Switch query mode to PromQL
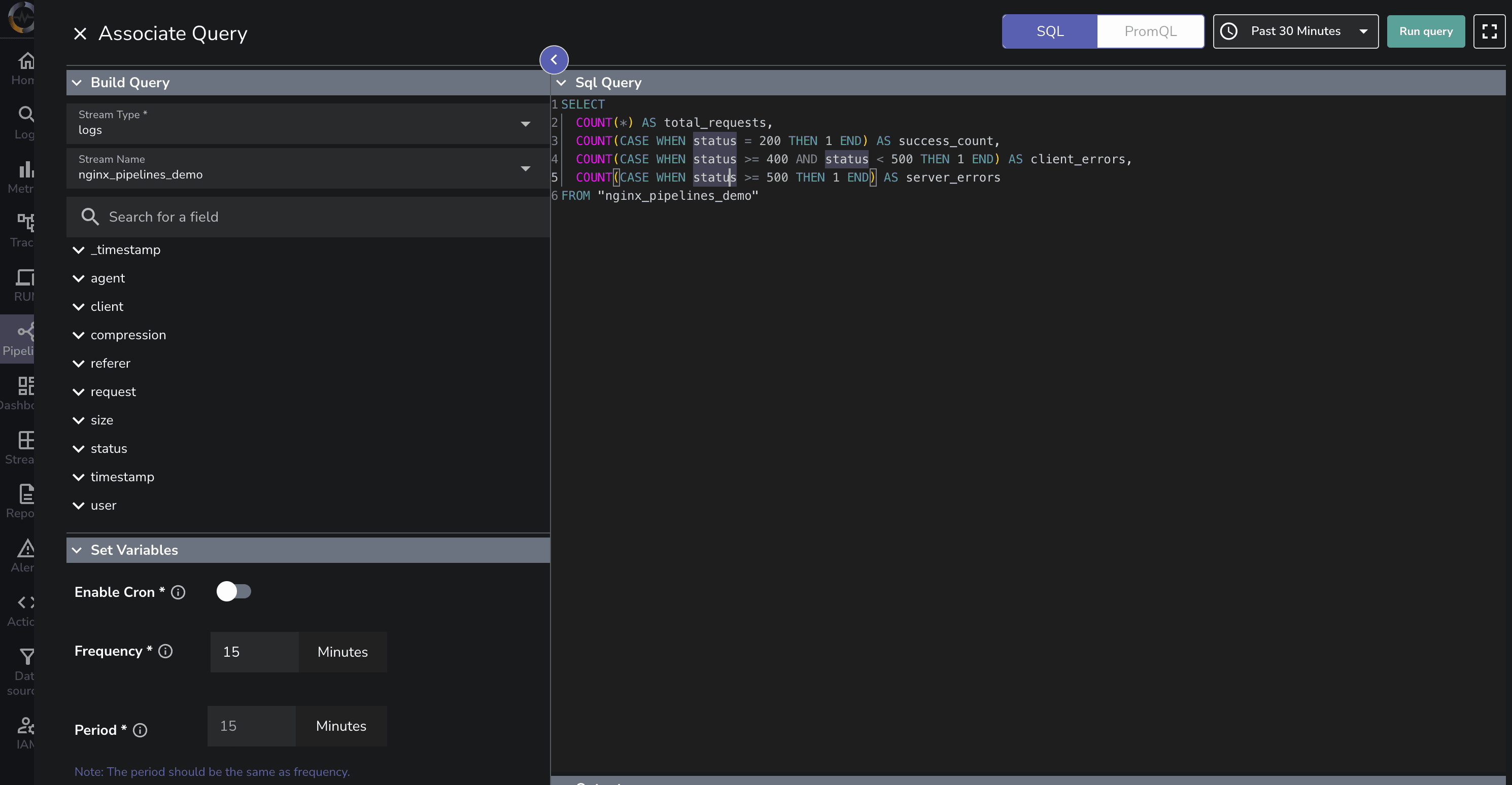Viewport: 1512px width, 785px height. coord(1150,31)
